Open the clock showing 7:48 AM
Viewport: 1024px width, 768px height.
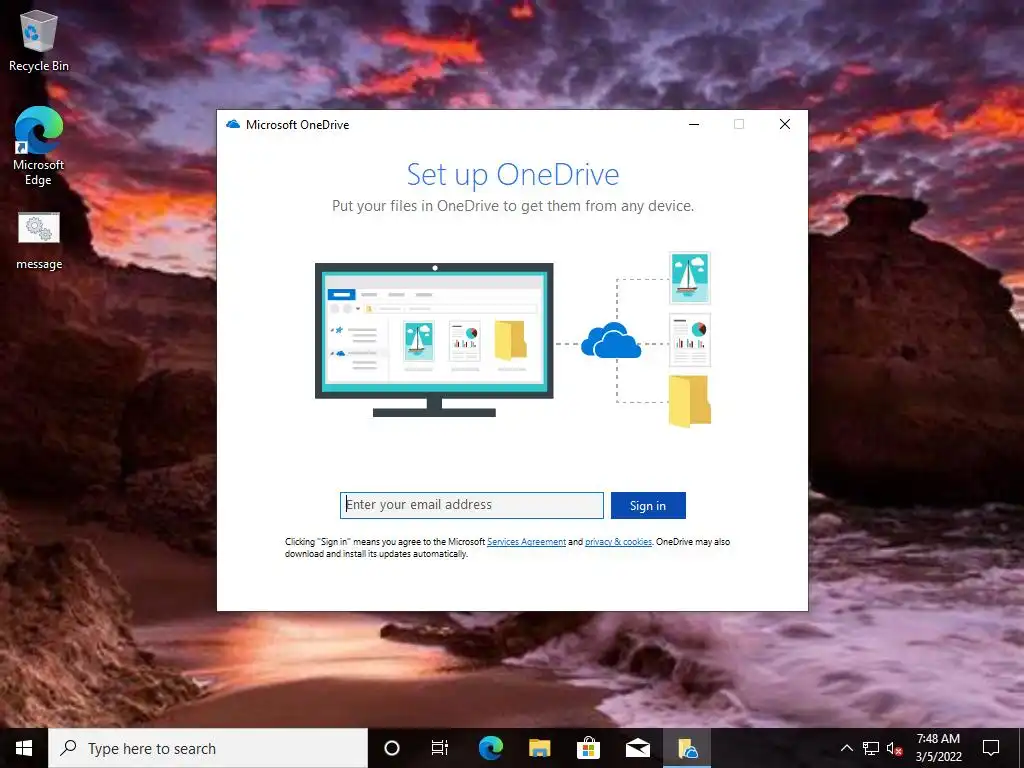(x=938, y=748)
